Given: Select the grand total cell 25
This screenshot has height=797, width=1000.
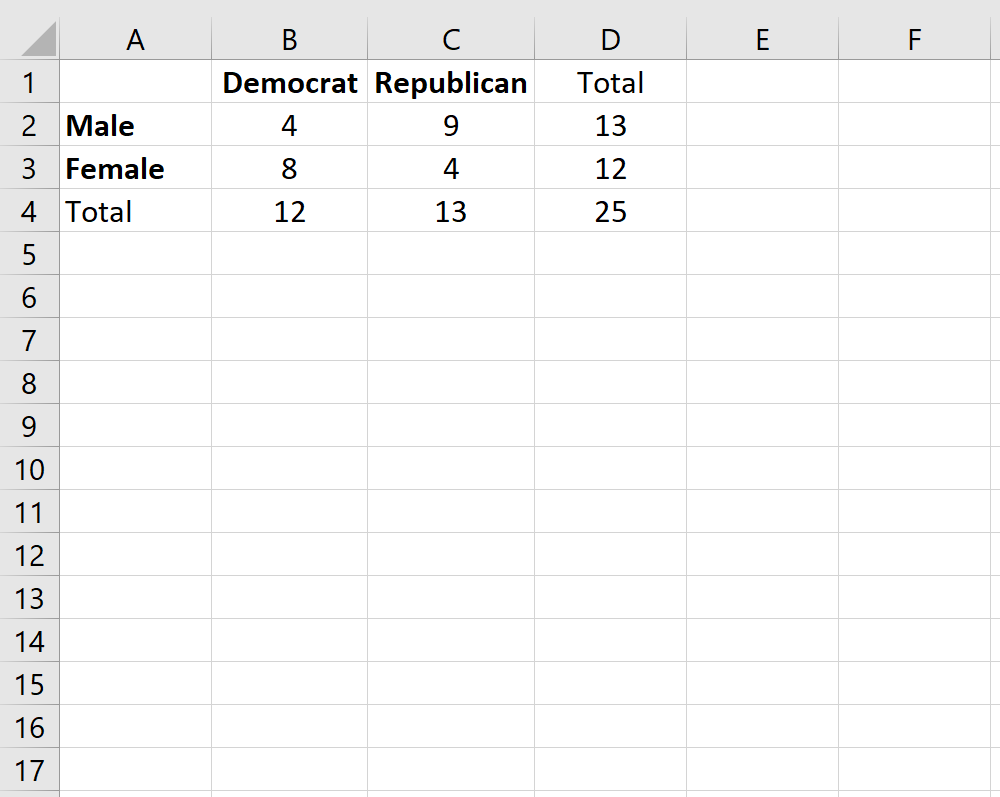Looking at the screenshot, I should pos(610,211).
